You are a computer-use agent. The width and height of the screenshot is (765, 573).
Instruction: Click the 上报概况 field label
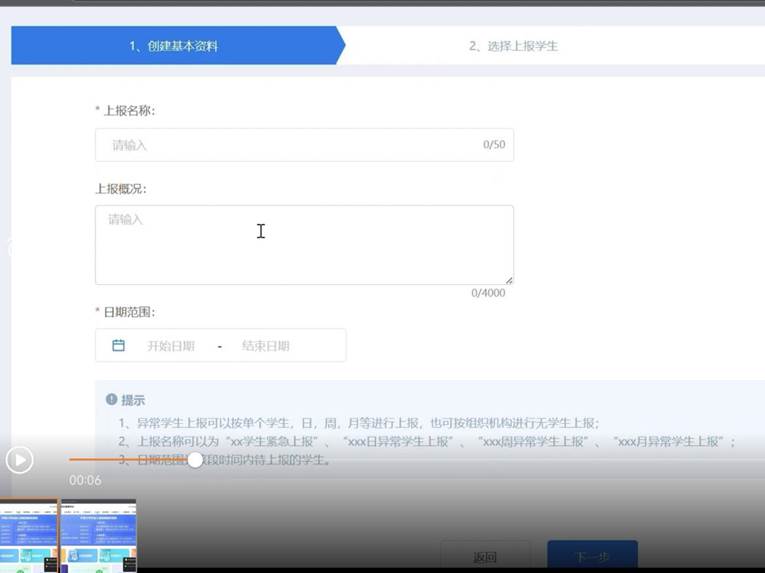pos(121,189)
